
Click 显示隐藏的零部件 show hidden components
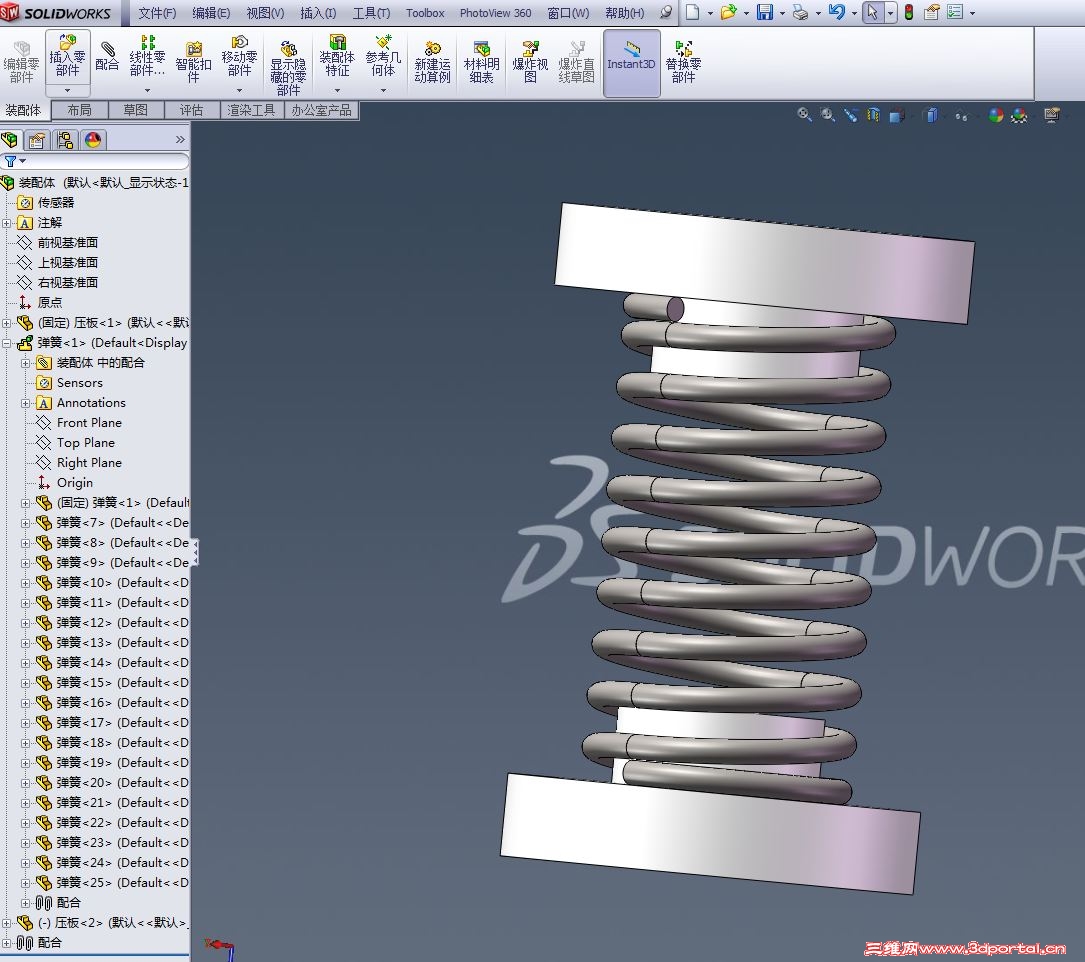[288, 68]
